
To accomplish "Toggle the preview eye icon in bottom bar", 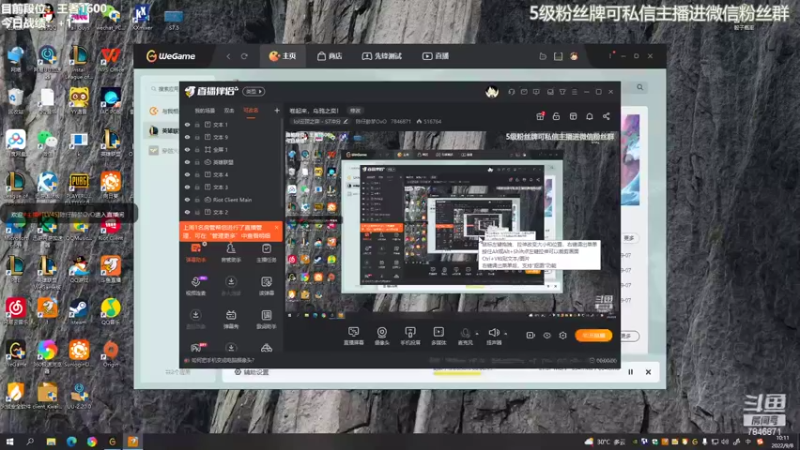I will [x=547, y=335].
